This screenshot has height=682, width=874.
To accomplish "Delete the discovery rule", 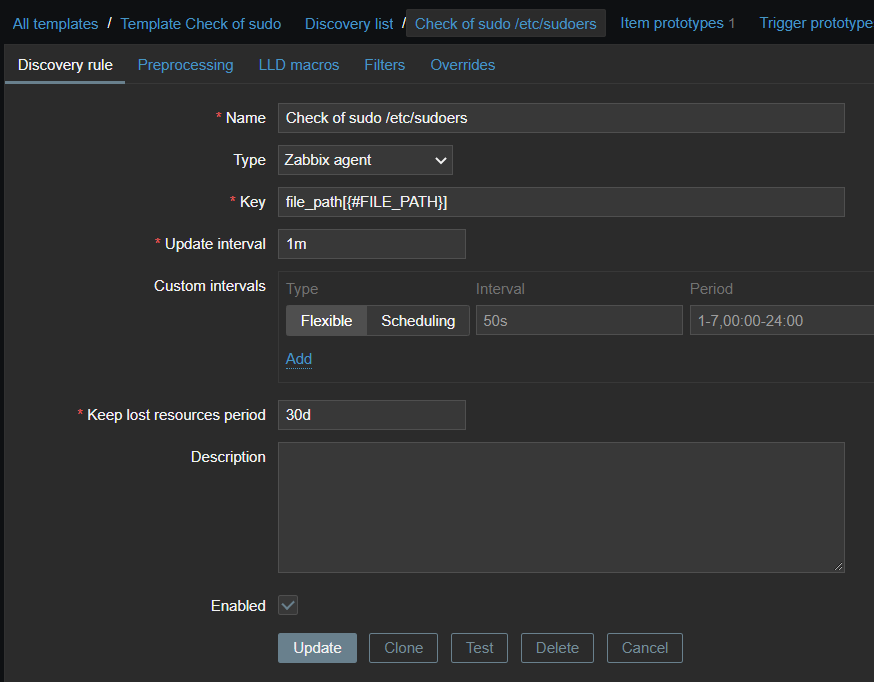I will click(557, 647).
